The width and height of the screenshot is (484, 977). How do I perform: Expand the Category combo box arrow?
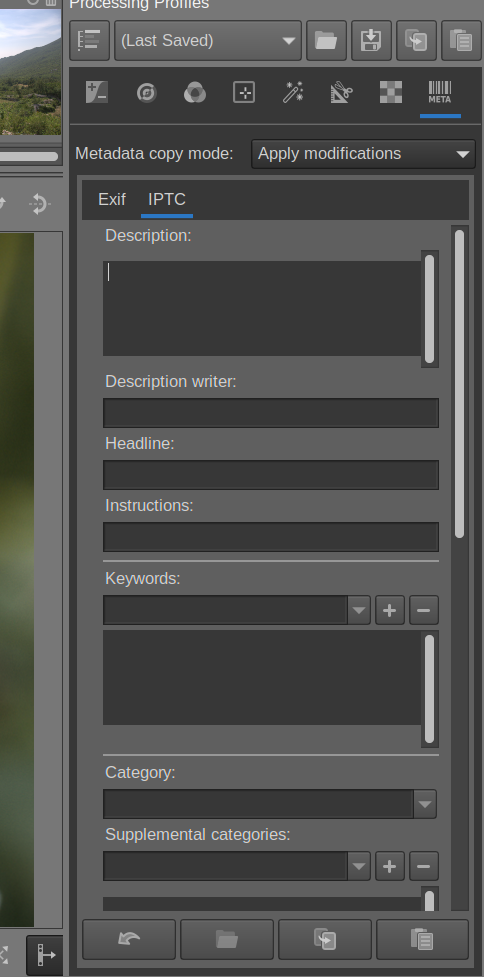pos(425,804)
